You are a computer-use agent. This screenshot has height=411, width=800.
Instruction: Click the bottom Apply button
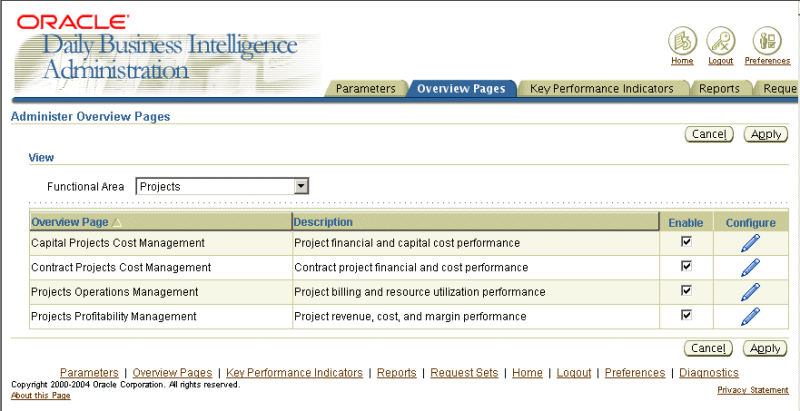pos(766,348)
